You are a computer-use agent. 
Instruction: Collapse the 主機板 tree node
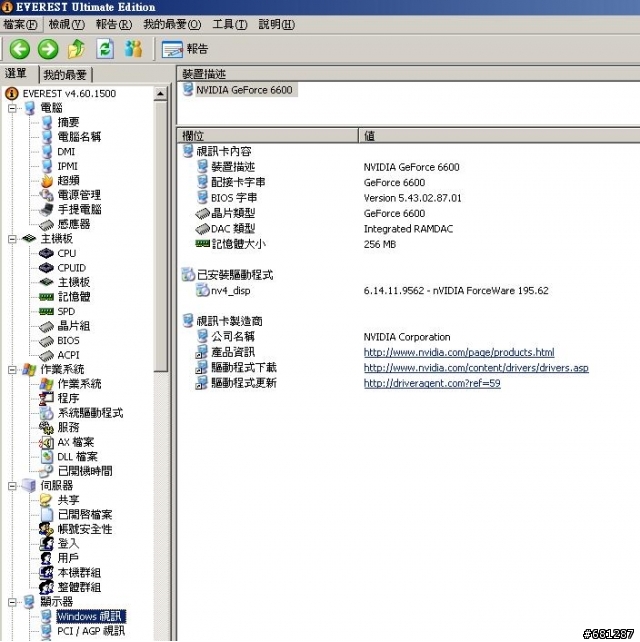pos(12,239)
